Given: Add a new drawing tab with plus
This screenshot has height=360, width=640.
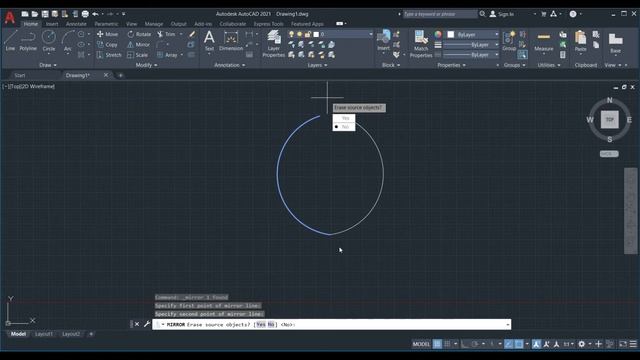Looking at the screenshot, I should pos(120,75).
